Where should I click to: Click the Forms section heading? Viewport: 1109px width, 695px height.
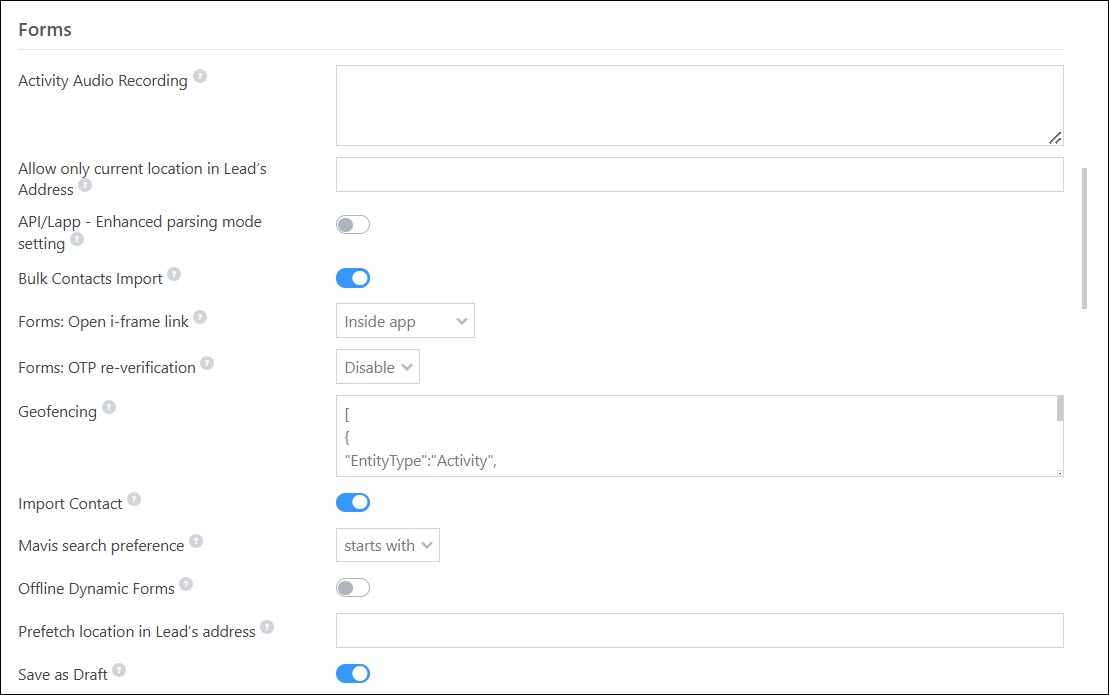tap(45, 30)
